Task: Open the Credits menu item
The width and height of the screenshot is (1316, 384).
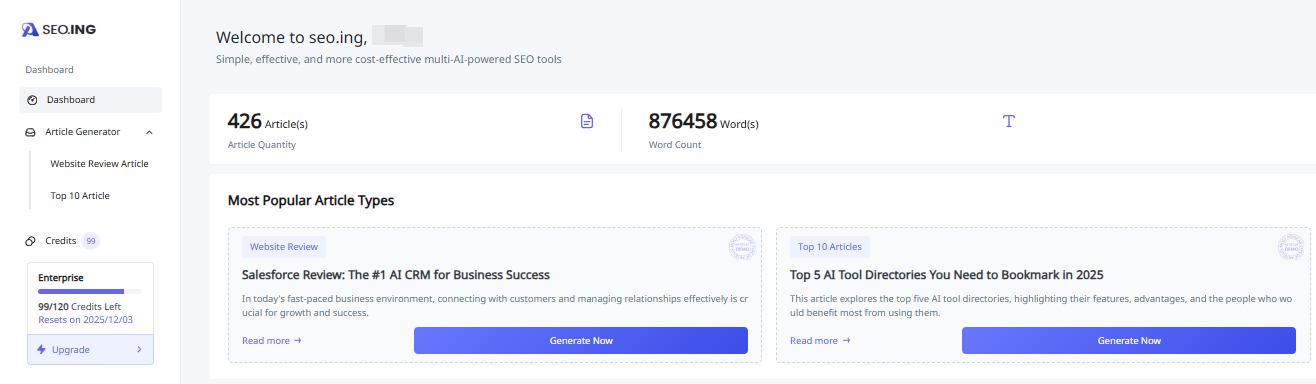Action: [62, 241]
